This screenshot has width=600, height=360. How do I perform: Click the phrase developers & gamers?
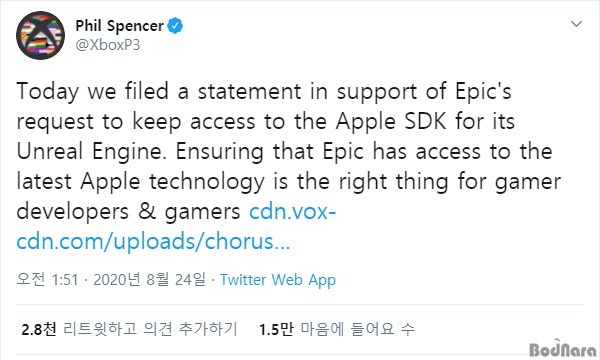pos(128,212)
